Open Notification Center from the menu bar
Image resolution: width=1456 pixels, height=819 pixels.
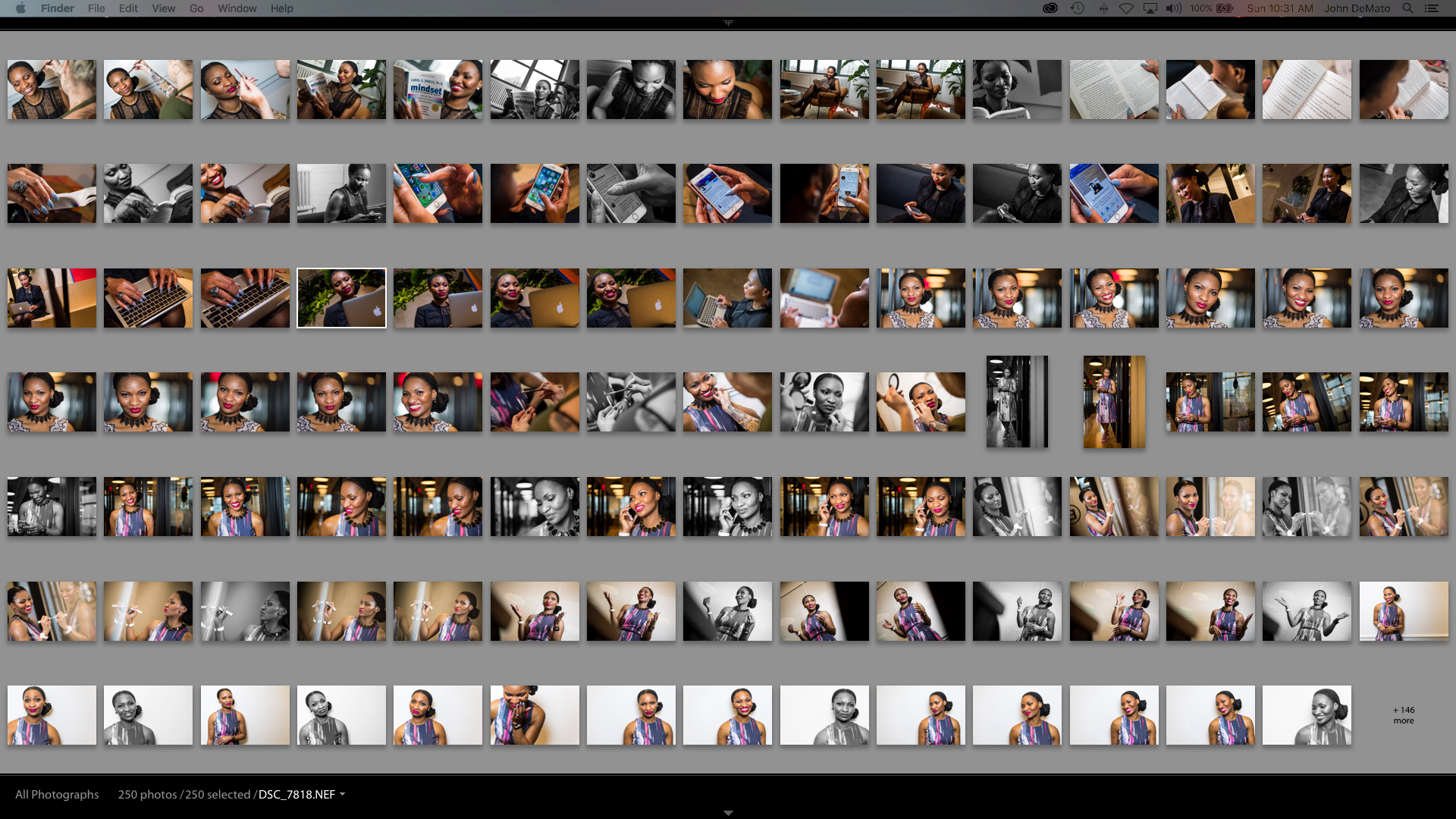1433,8
